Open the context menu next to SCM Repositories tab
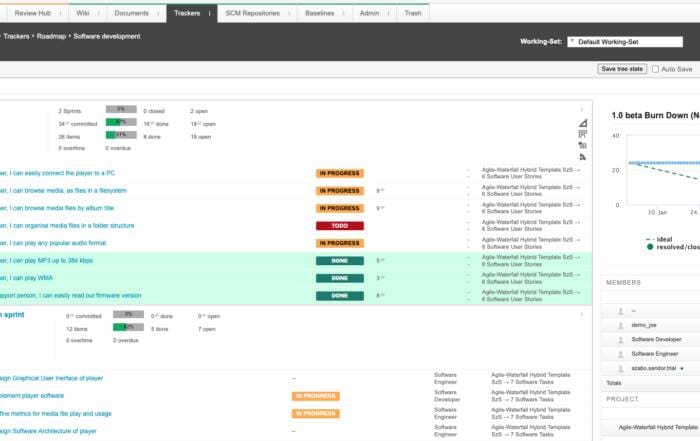The image size is (700, 441). tap(289, 13)
